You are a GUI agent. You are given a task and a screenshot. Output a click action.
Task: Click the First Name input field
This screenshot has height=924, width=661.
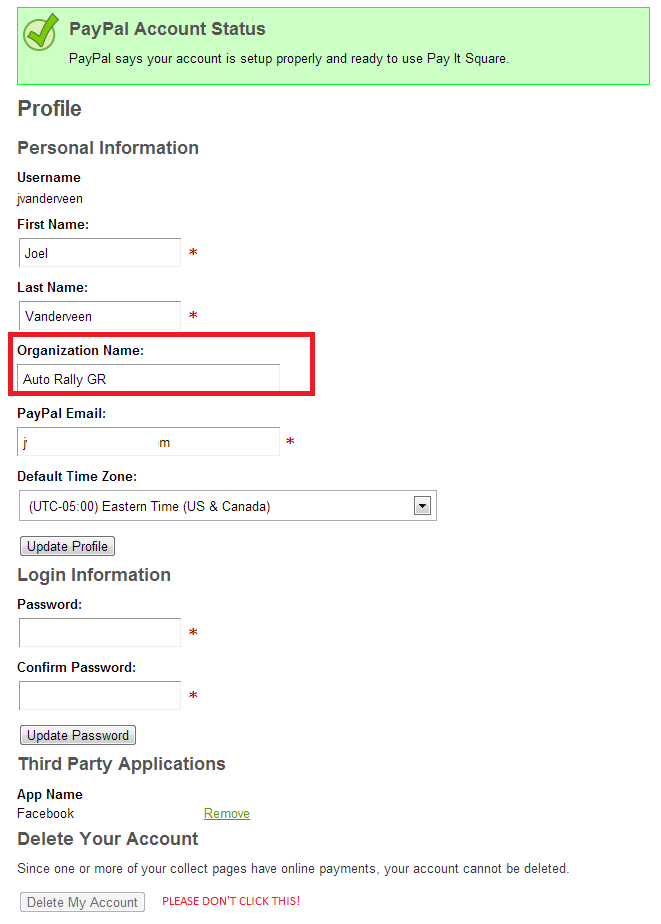99,252
